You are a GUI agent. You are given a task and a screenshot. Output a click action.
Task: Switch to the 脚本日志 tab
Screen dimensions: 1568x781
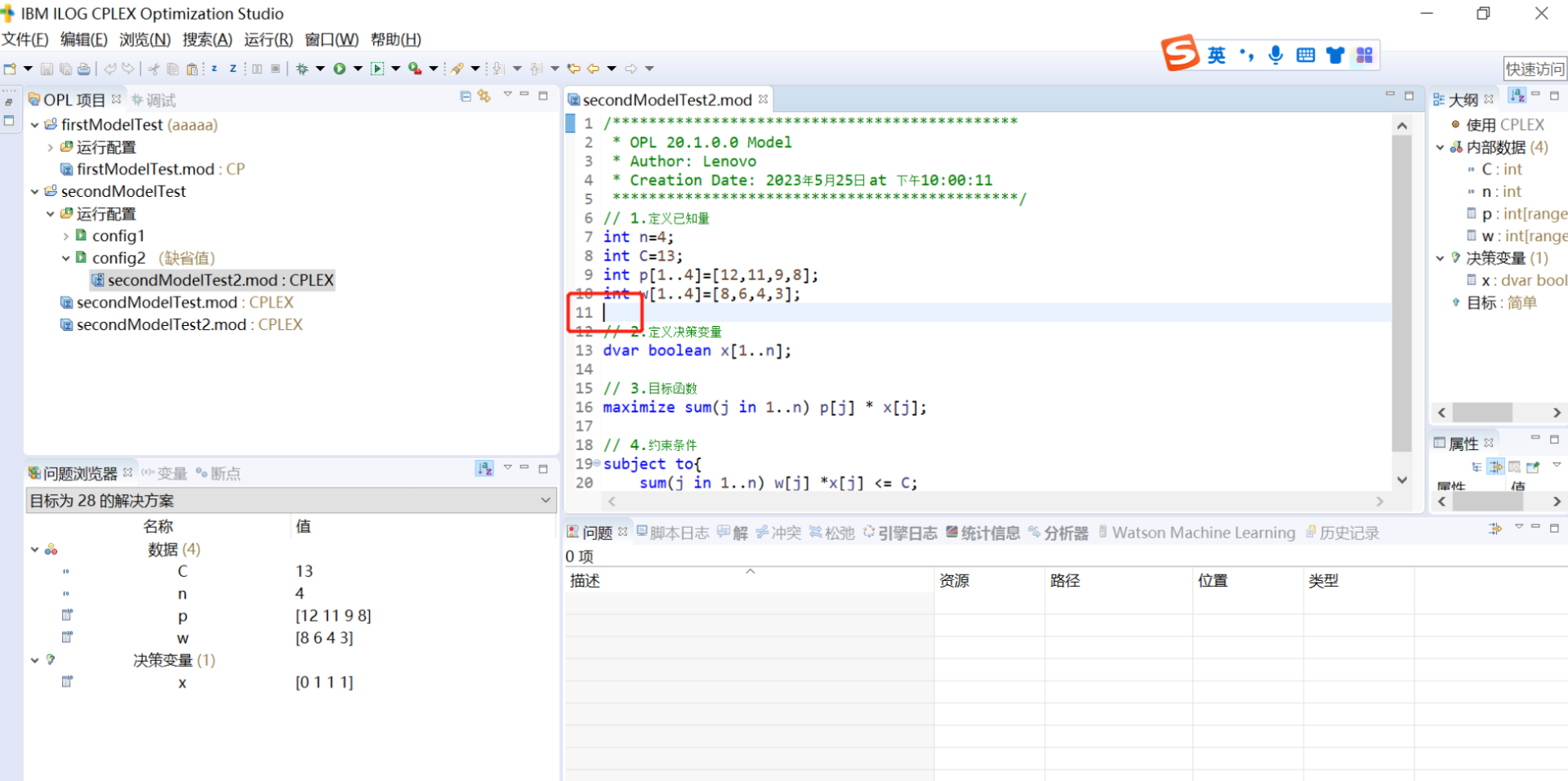point(673,533)
